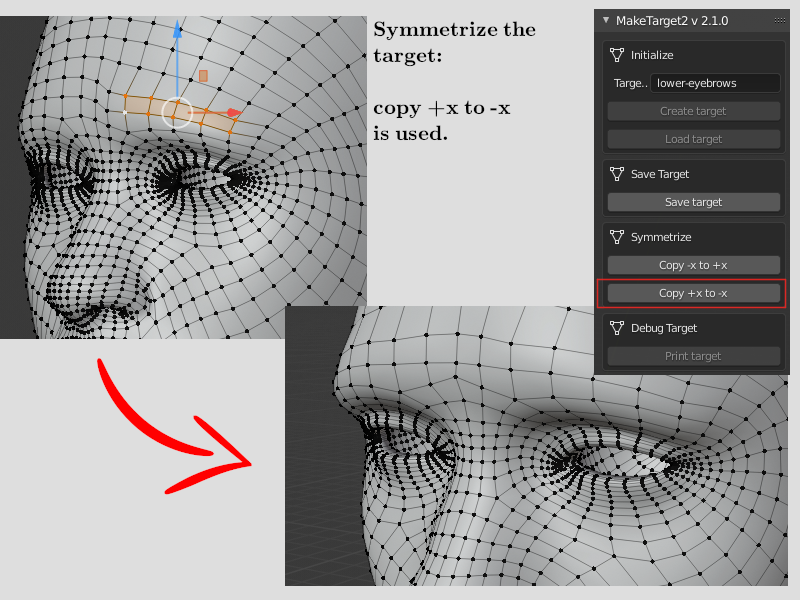Click the Debug Target section mesh icon

tap(617, 328)
